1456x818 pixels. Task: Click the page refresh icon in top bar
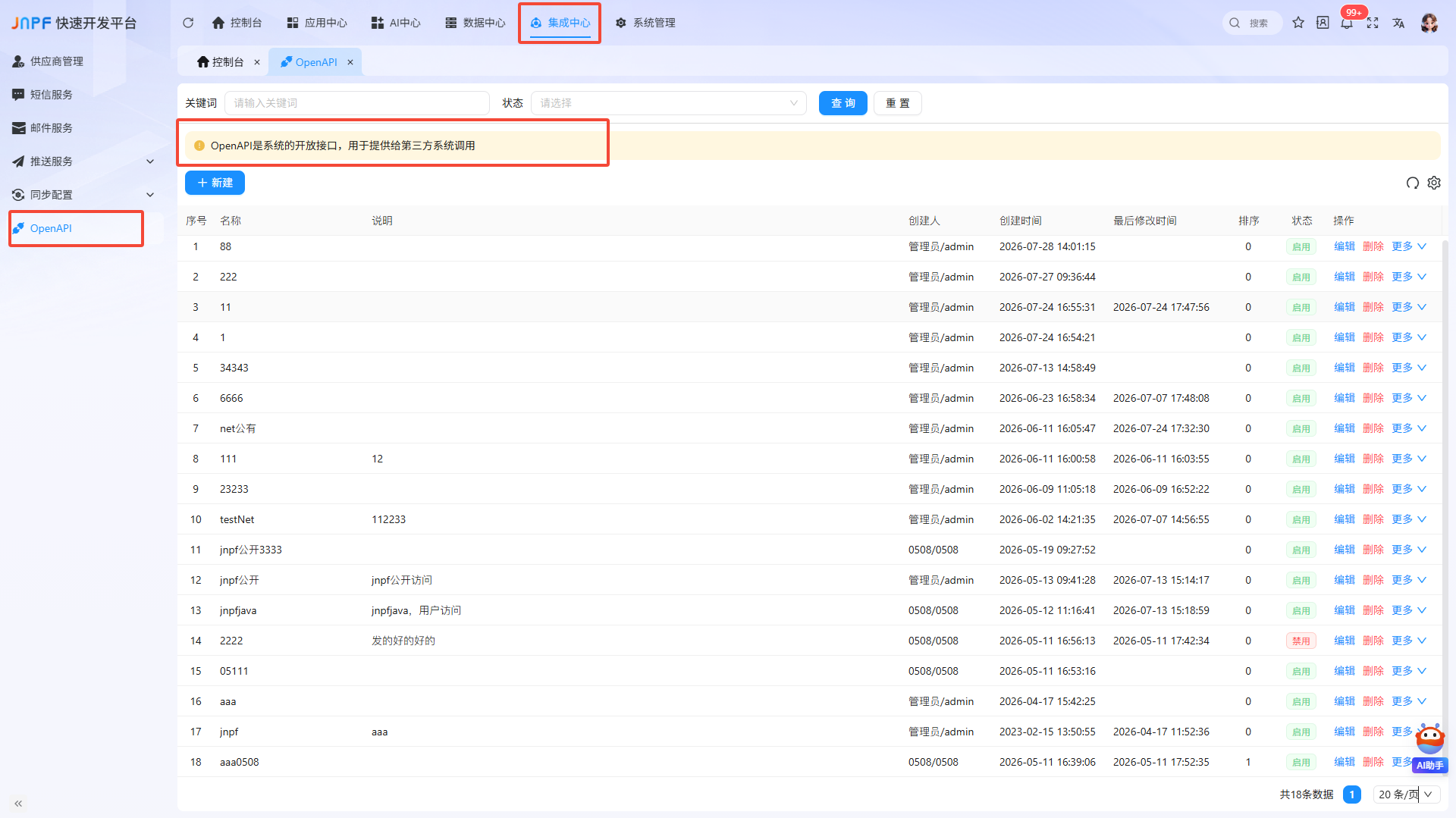[x=188, y=23]
